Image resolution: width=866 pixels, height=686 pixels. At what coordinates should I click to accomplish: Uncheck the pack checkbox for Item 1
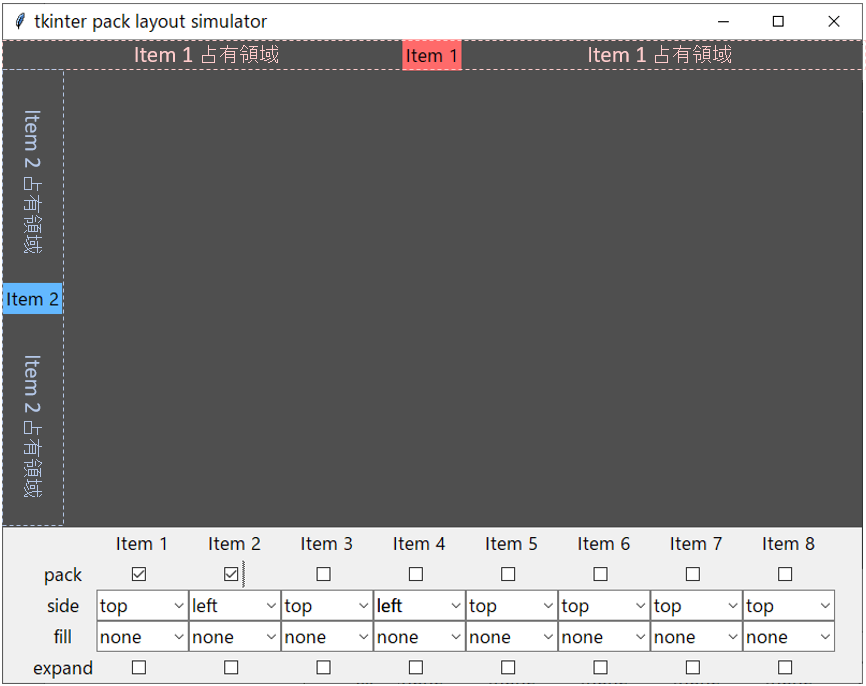tap(139, 574)
